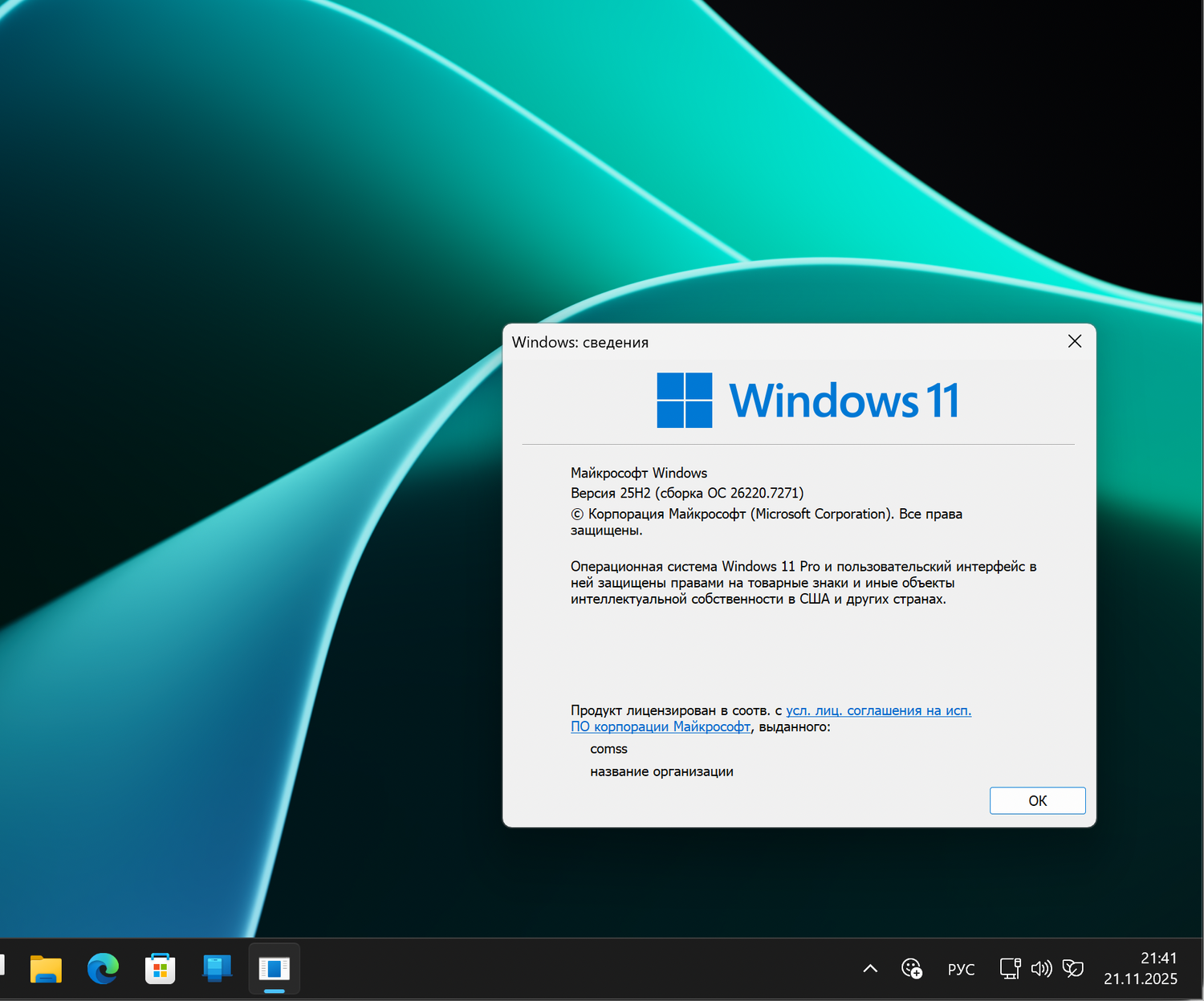Open the Microsoft license agreement link
This screenshot has height=1001, width=1204.
tap(877, 710)
